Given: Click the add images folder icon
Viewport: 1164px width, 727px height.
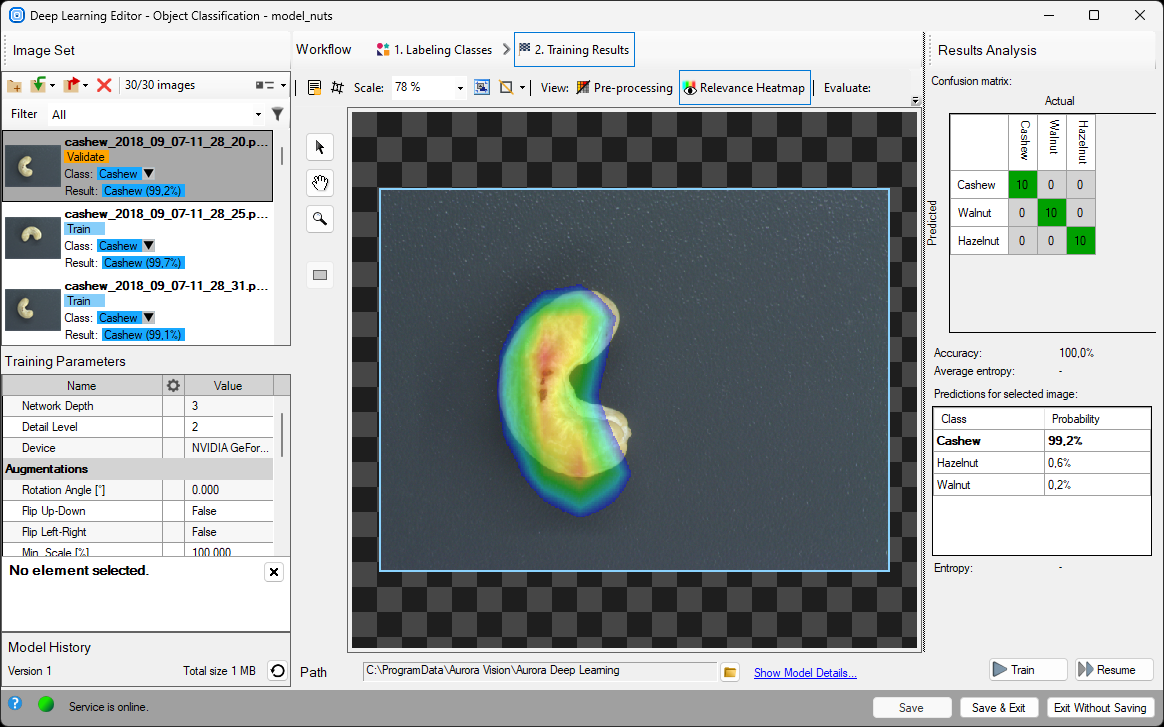Looking at the screenshot, I should pos(14,86).
